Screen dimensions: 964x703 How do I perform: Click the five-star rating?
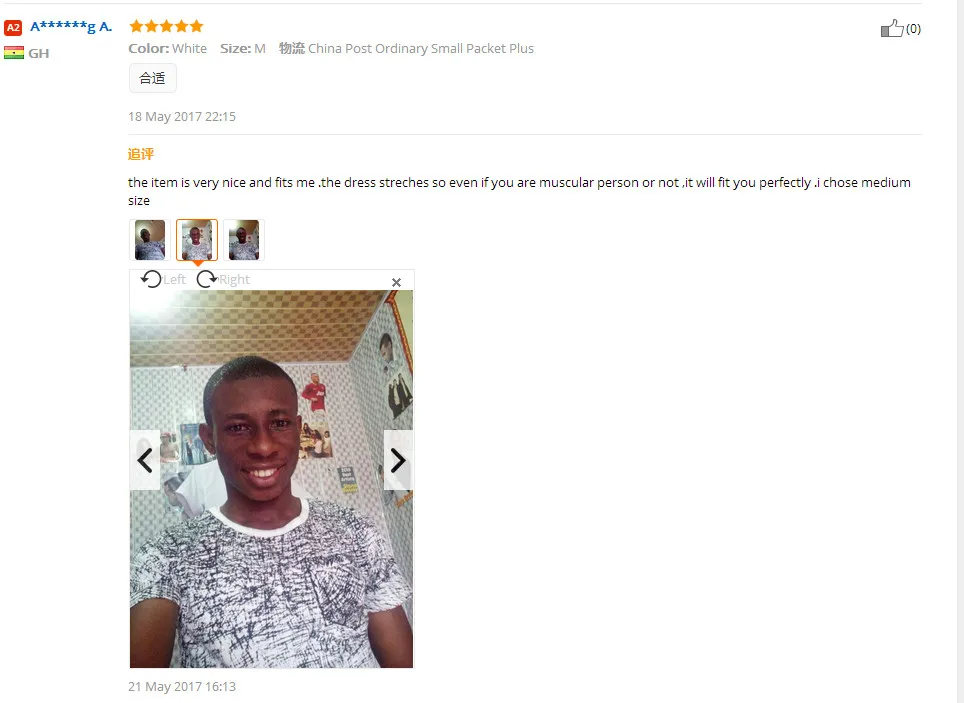pyautogui.click(x=166, y=26)
